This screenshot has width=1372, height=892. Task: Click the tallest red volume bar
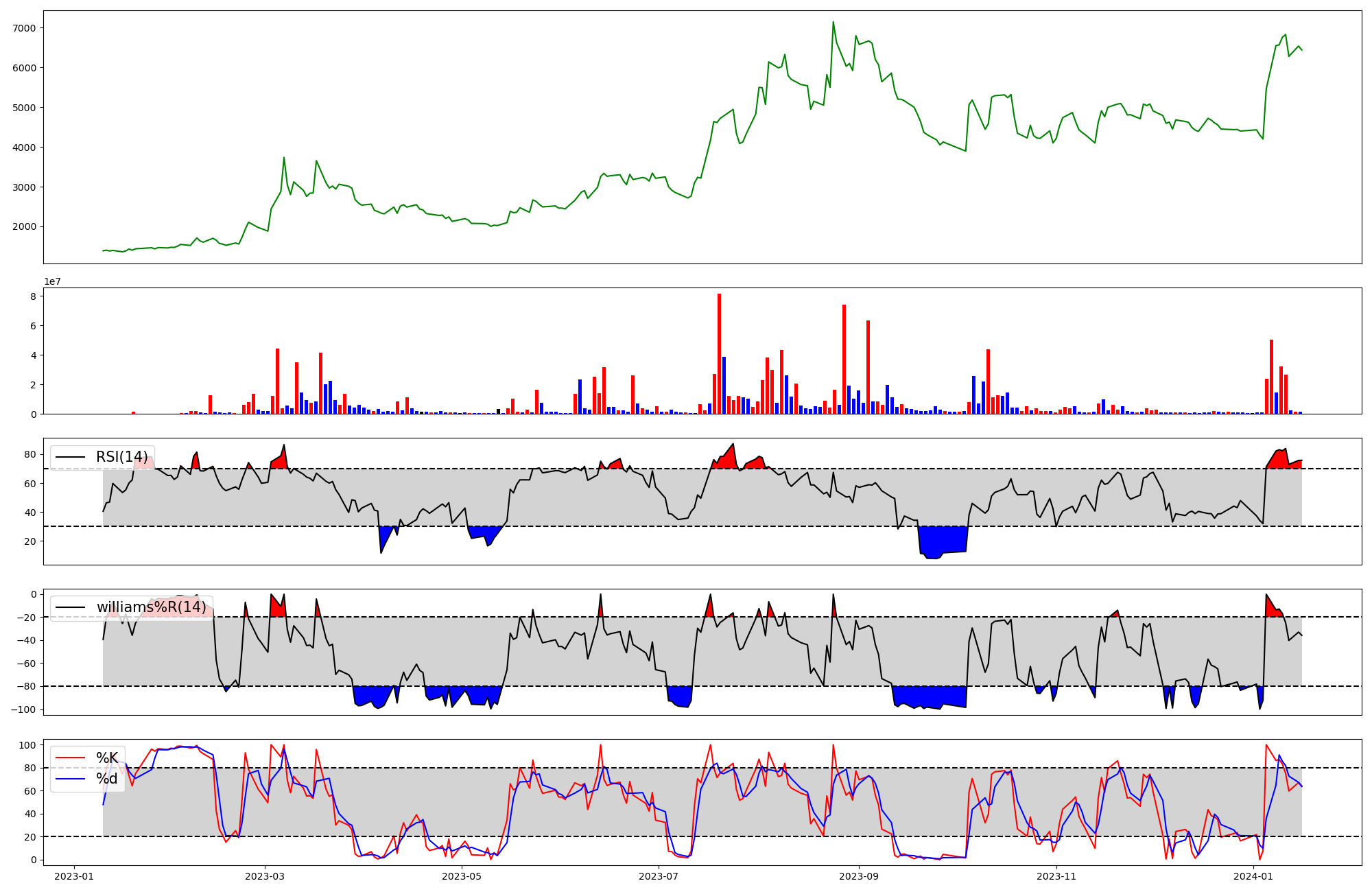pos(719,353)
